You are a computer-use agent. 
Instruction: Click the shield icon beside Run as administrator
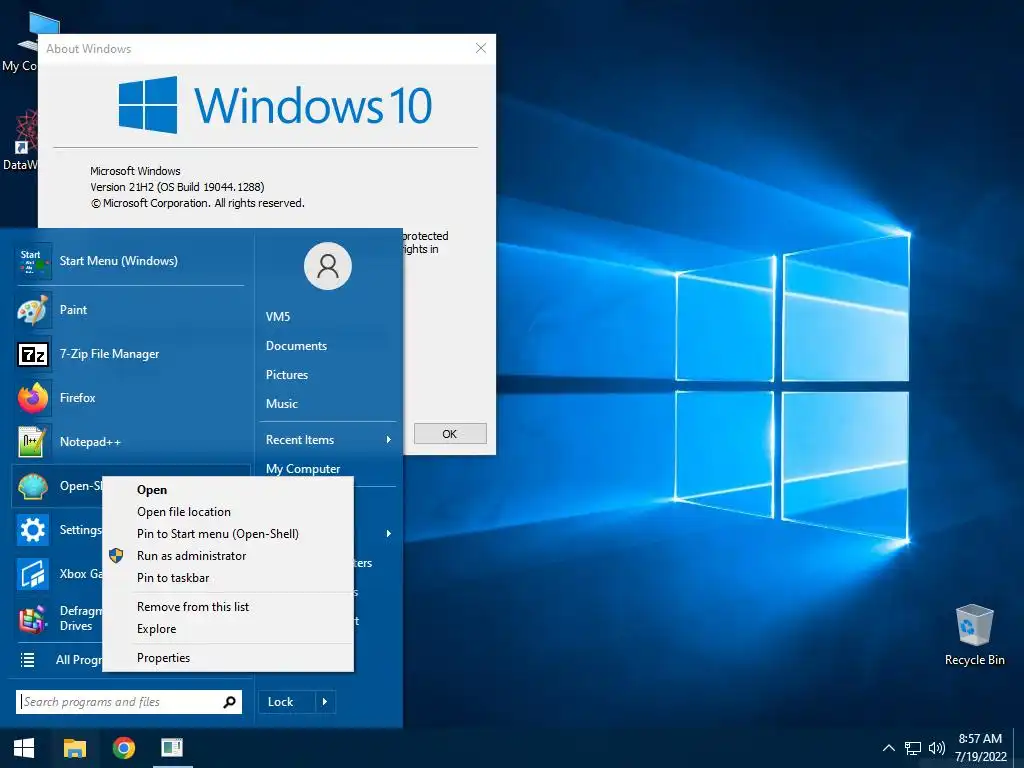(x=116, y=556)
